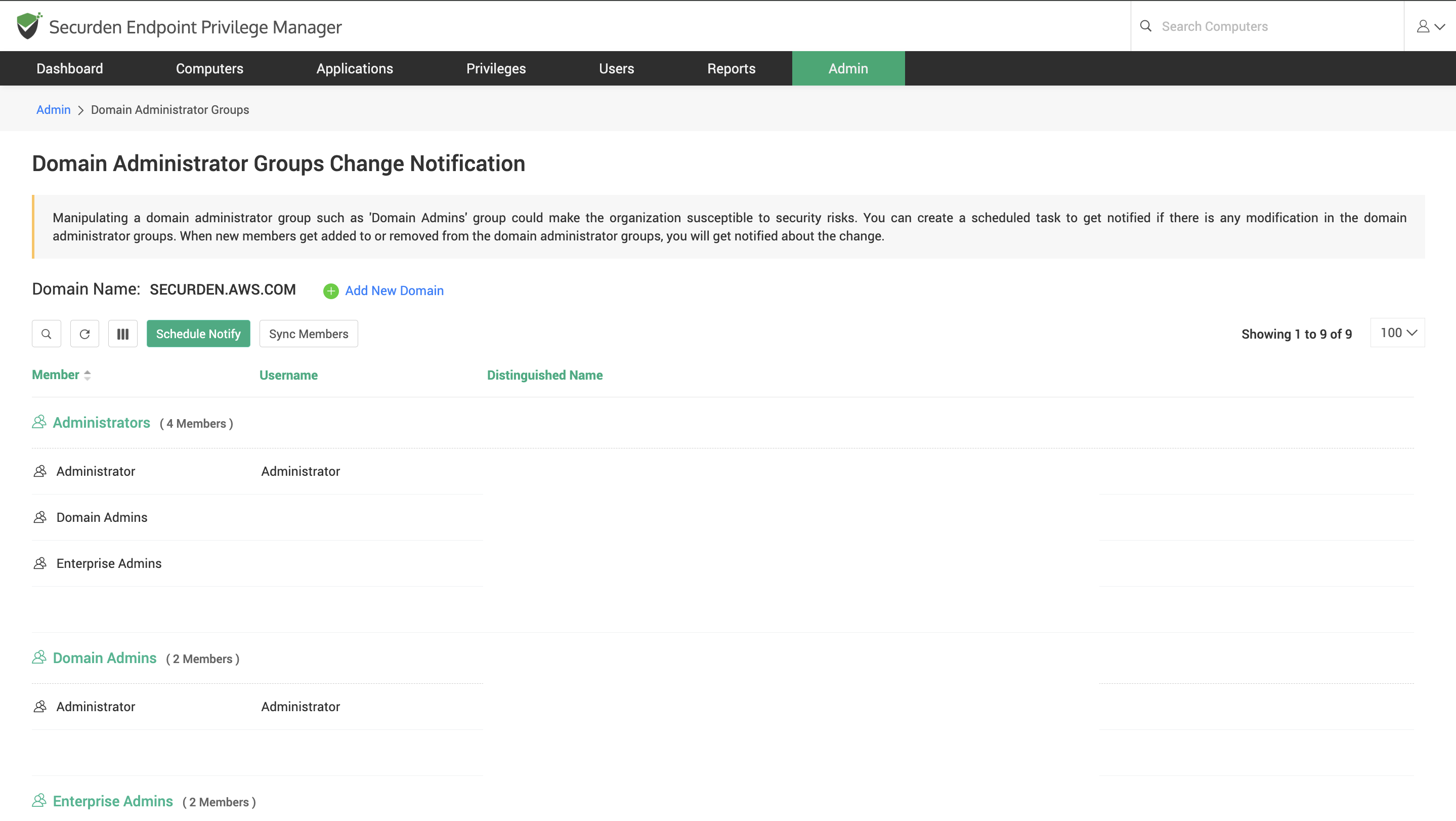Click the Securden shield logo
The width and height of the screenshot is (1456, 821).
[x=28, y=26]
